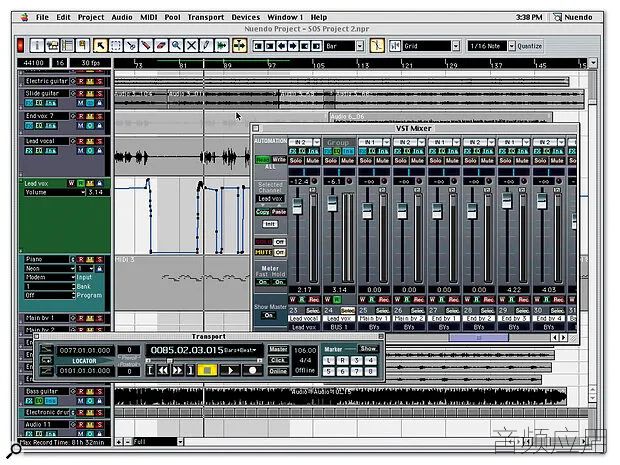Click the Show markers button
The height and width of the screenshot is (465, 620).
(x=368, y=349)
